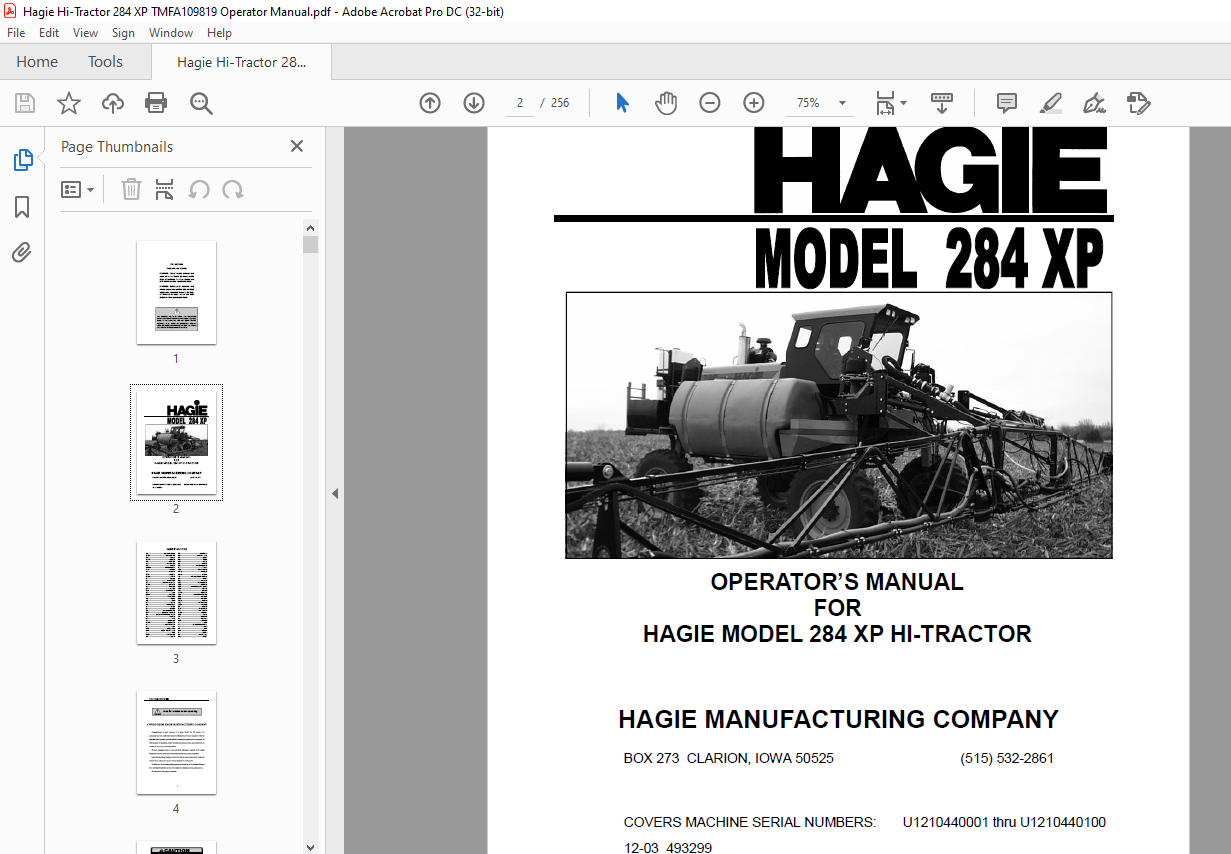Click the '12-03 493299' text
Viewport: 1231px width, 854px height.
(x=668, y=848)
